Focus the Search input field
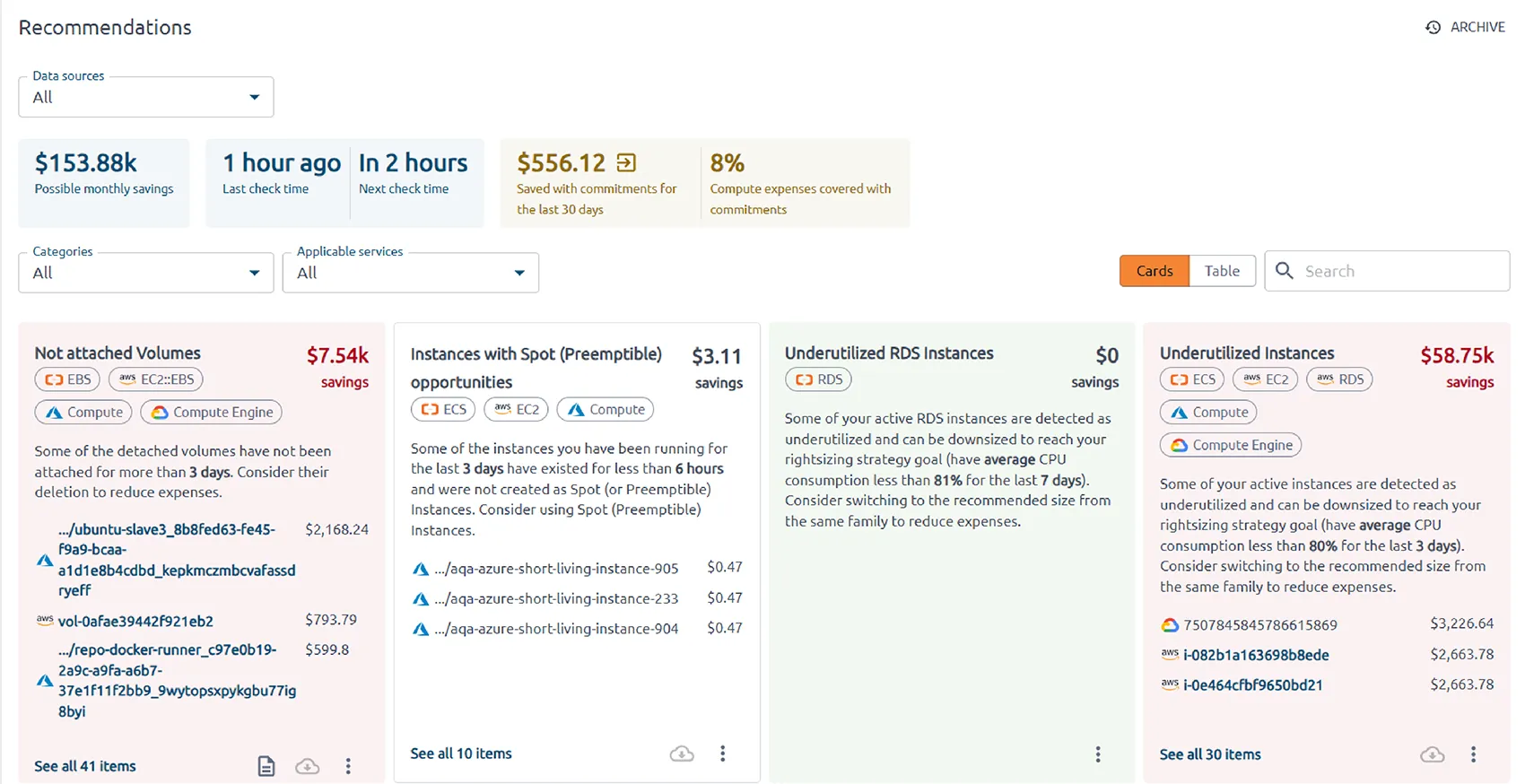Image resolution: width=1525 pixels, height=784 pixels. point(1387,271)
